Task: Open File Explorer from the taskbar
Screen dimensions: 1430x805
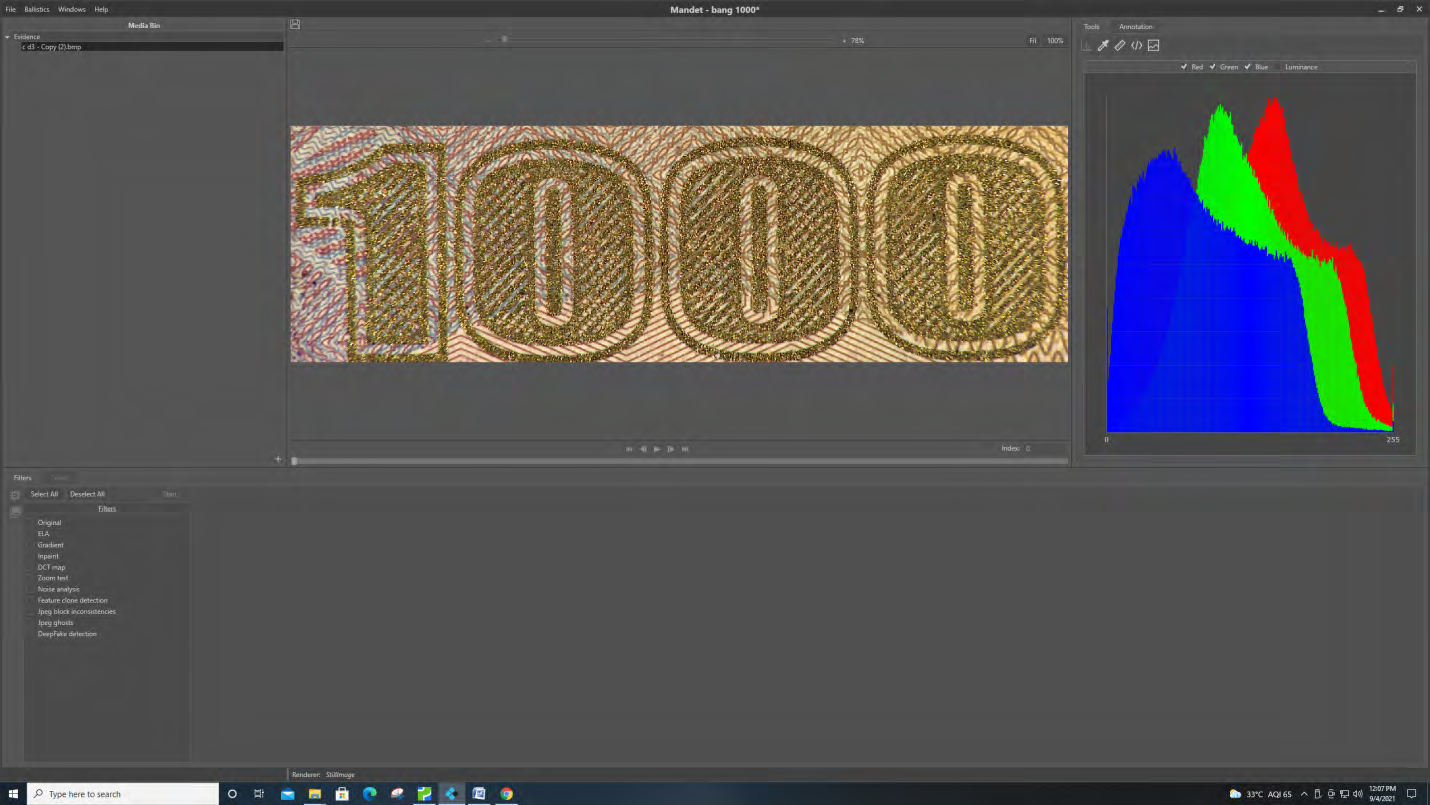Action: click(x=314, y=794)
